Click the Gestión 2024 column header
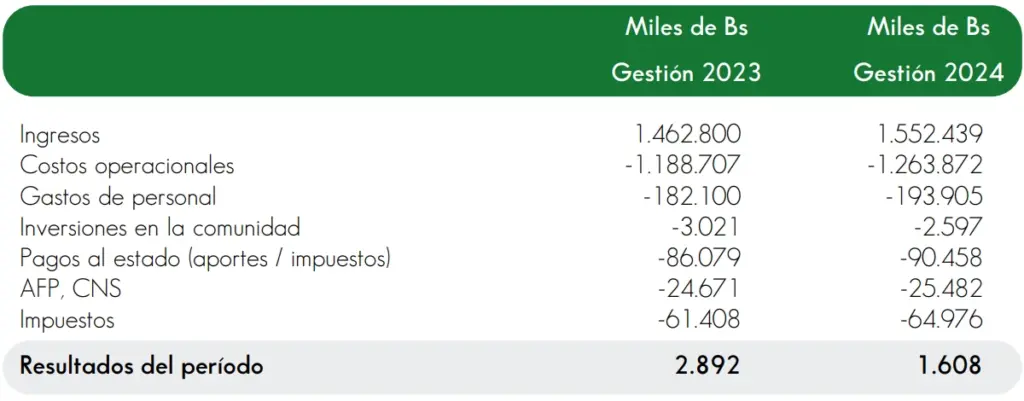This screenshot has width=1024, height=401. [929, 72]
